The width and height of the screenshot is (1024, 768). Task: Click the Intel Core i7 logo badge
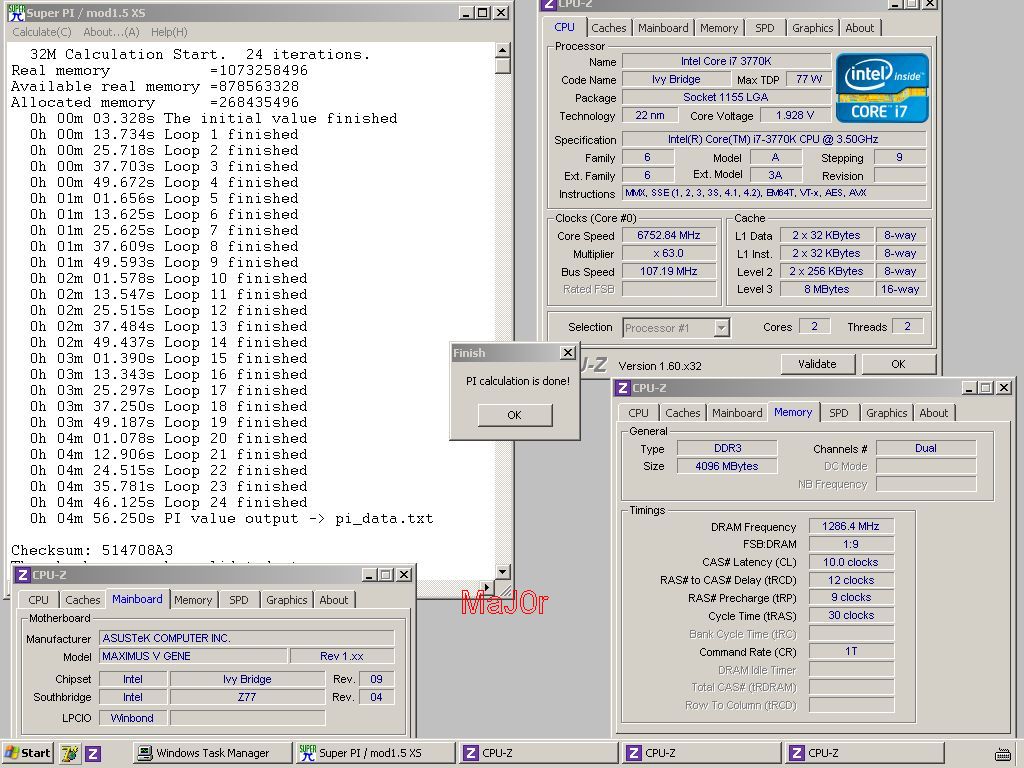882,88
